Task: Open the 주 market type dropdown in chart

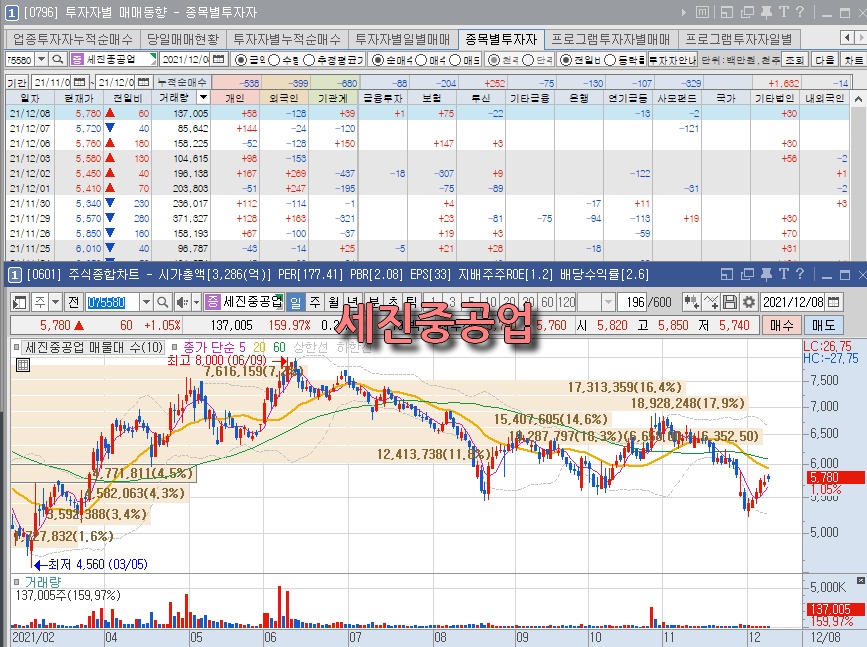Action: [55, 302]
